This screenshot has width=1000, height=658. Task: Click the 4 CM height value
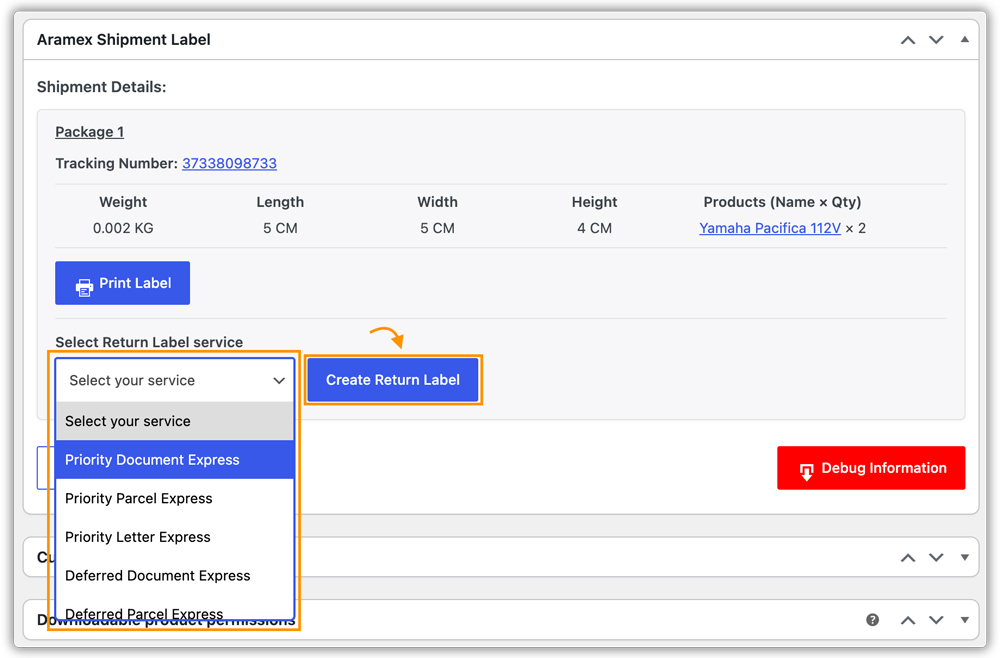(594, 228)
